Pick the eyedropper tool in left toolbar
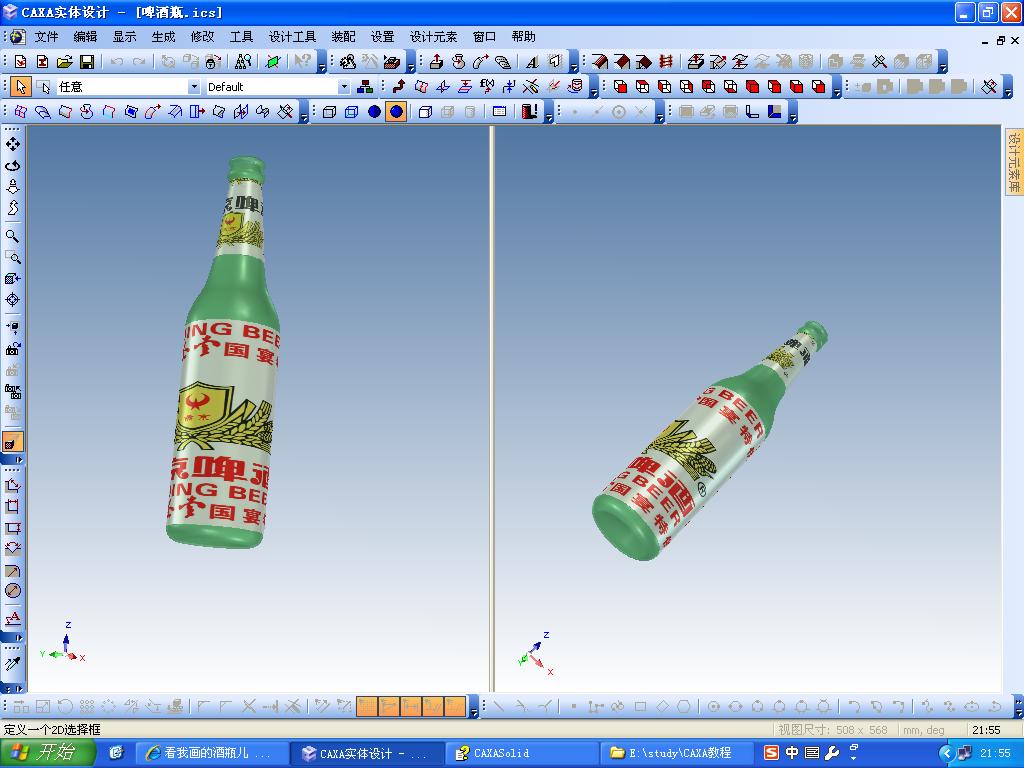Image resolution: width=1024 pixels, height=768 pixels. pyautogui.click(x=12, y=664)
